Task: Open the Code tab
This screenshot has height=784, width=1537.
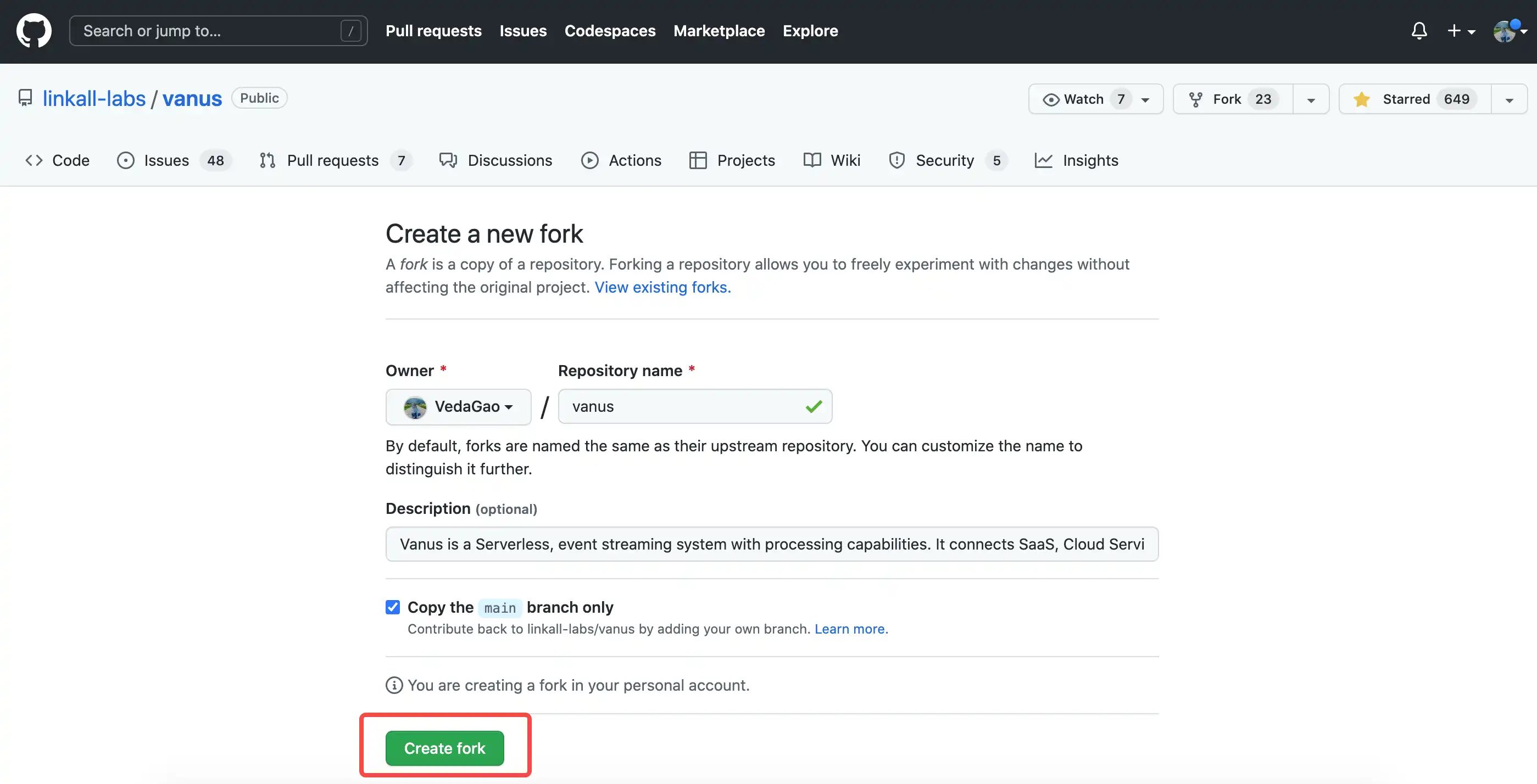Action: pos(57,160)
